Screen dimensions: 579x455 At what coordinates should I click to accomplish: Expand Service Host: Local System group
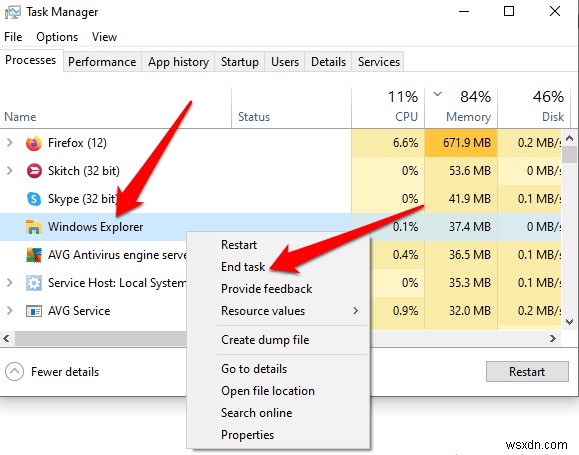tap(10, 283)
